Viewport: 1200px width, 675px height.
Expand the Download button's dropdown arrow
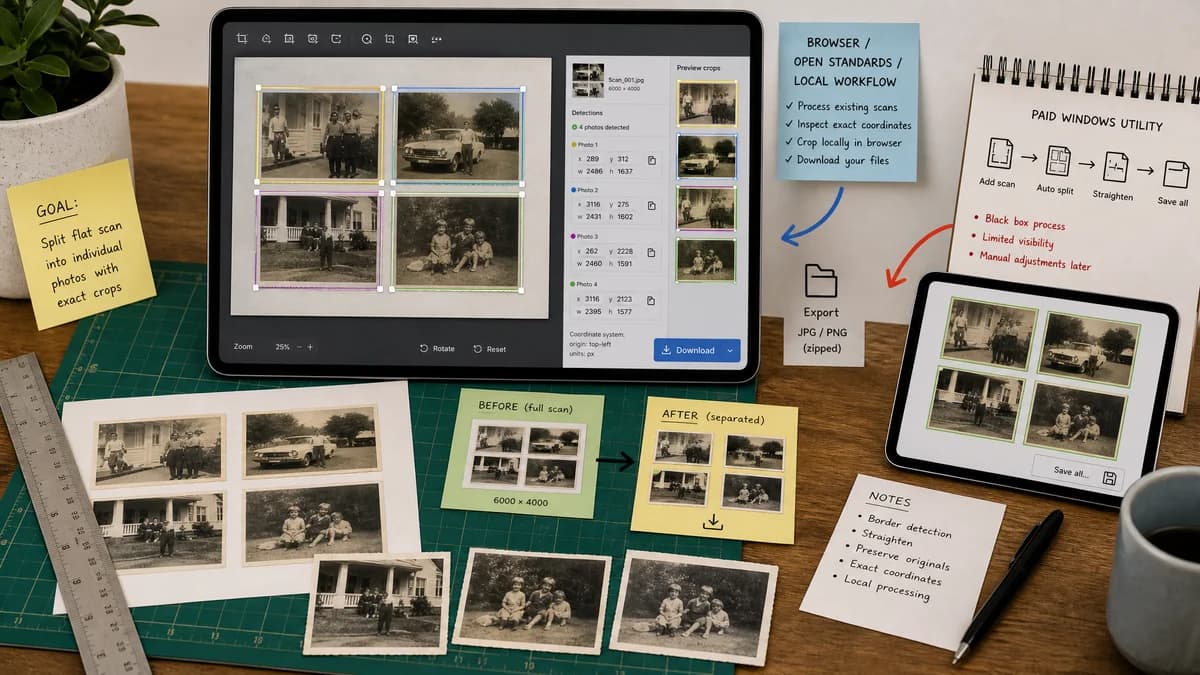[x=731, y=350]
